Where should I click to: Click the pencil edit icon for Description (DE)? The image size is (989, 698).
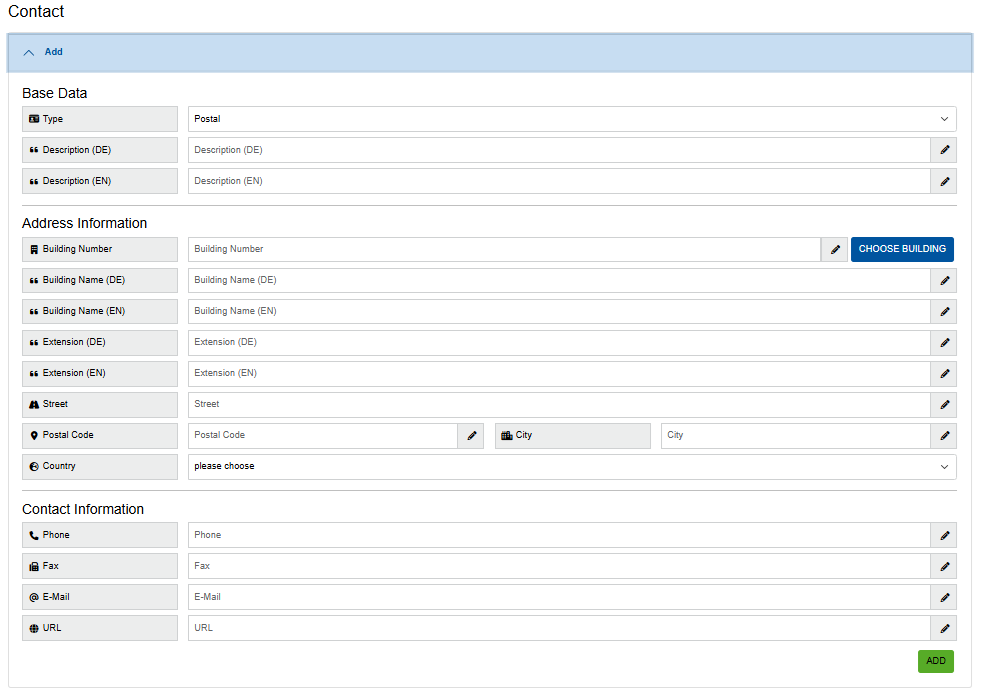point(944,149)
